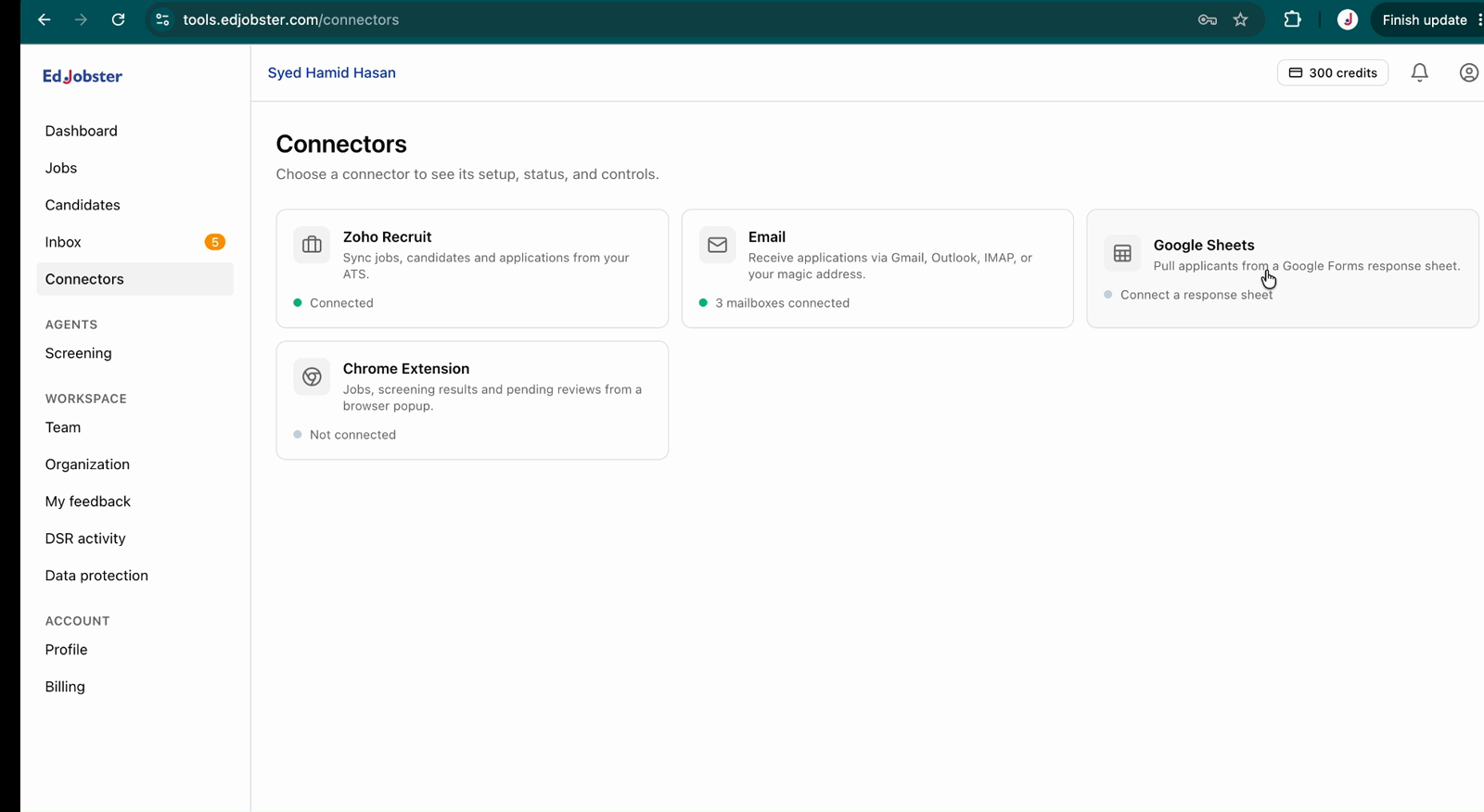The image size is (1484, 812).
Task: Open the Zoho Recruit connector title
Action: [x=387, y=236]
